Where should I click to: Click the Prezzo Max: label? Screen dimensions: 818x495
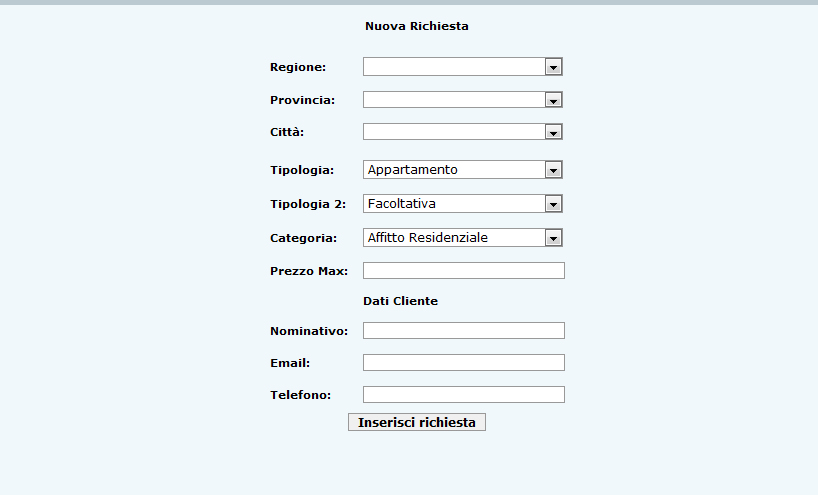click(x=309, y=271)
